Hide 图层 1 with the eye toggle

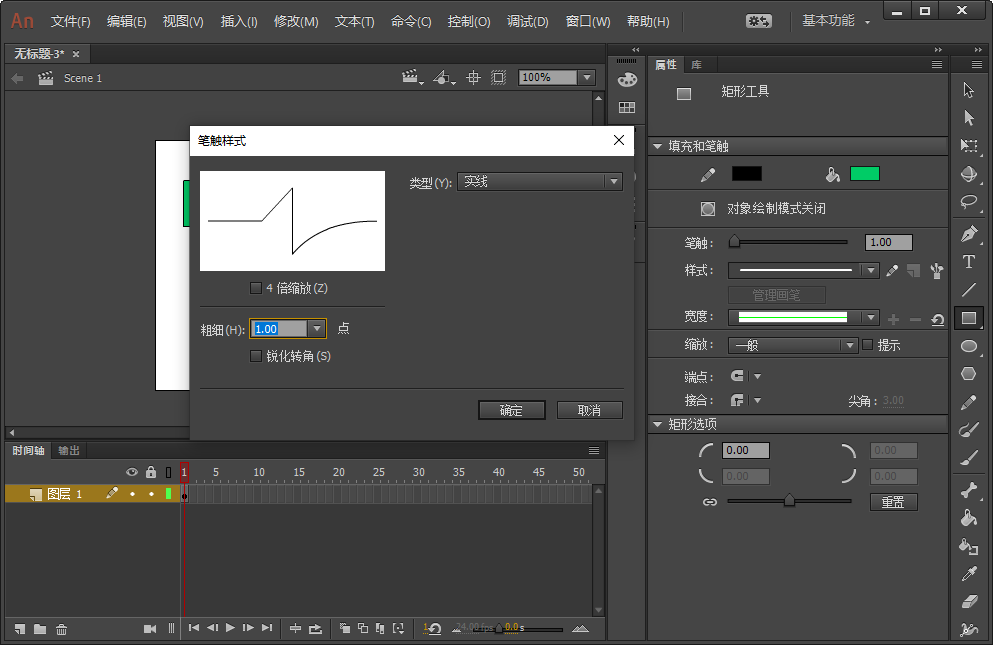(131, 493)
